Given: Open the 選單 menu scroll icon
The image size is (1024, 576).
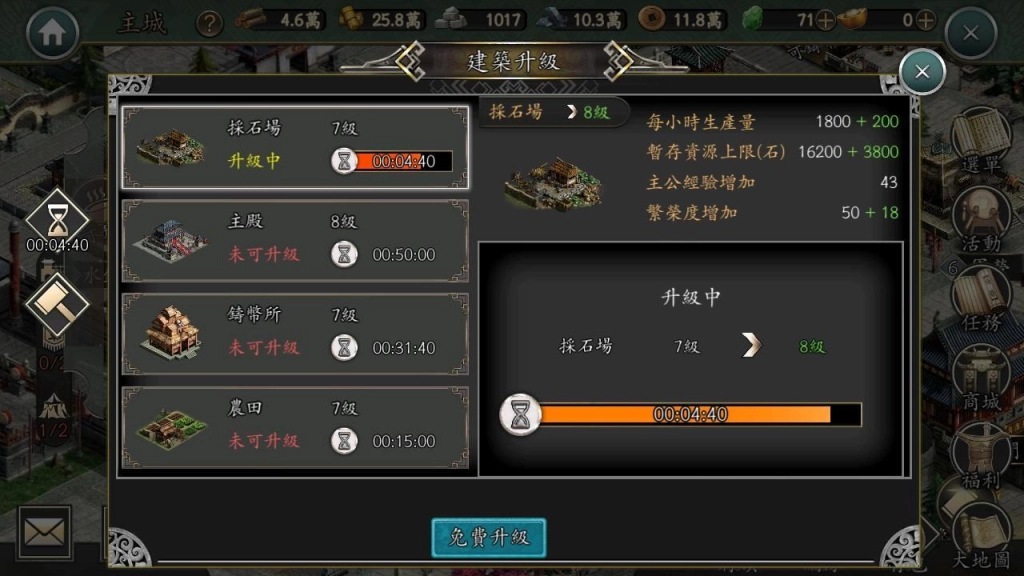Looking at the screenshot, I should click(x=980, y=139).
